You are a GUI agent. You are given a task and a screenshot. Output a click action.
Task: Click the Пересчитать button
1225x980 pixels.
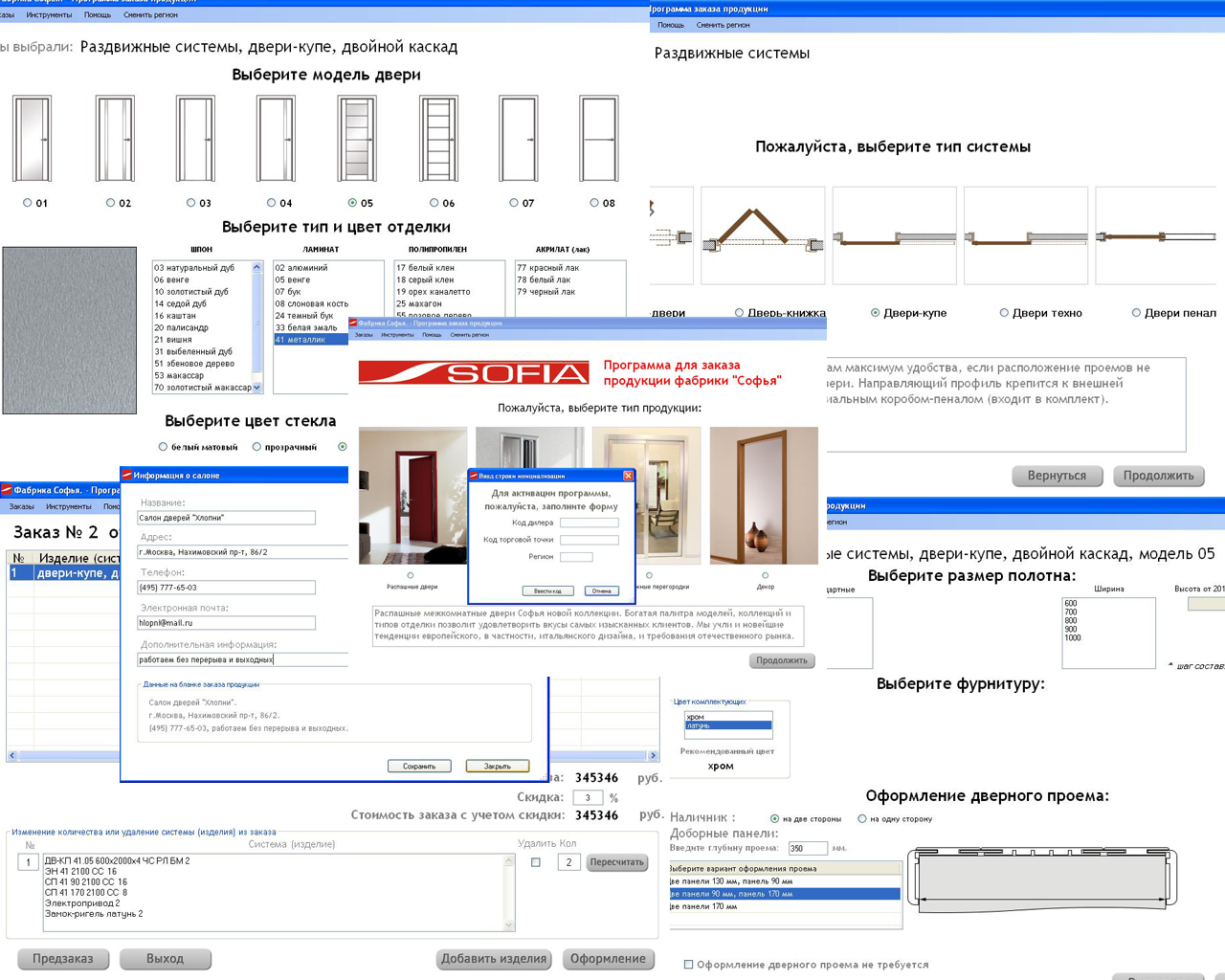[617, 862]
